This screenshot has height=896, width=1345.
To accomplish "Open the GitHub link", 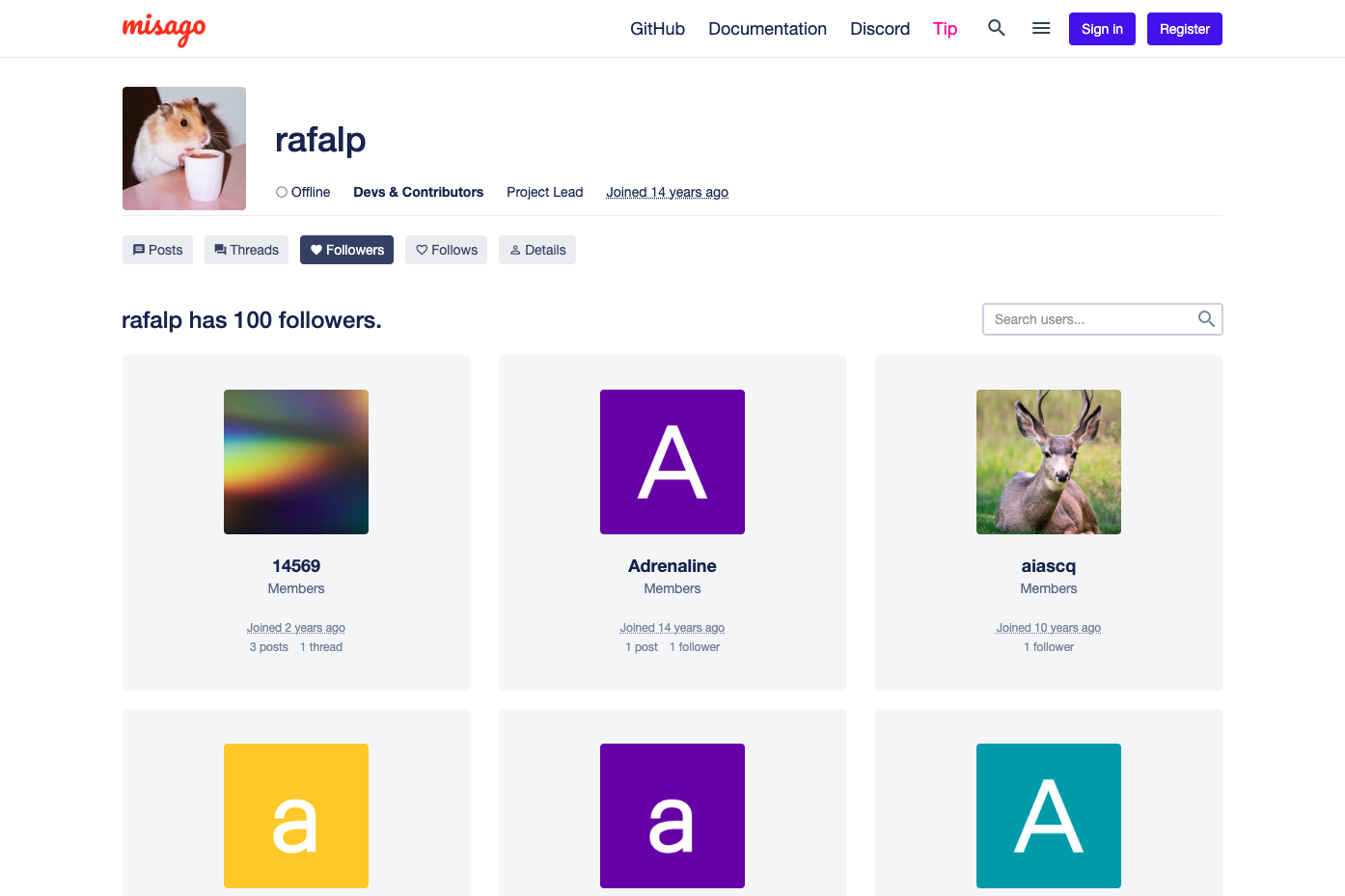I will click(657, 29).
